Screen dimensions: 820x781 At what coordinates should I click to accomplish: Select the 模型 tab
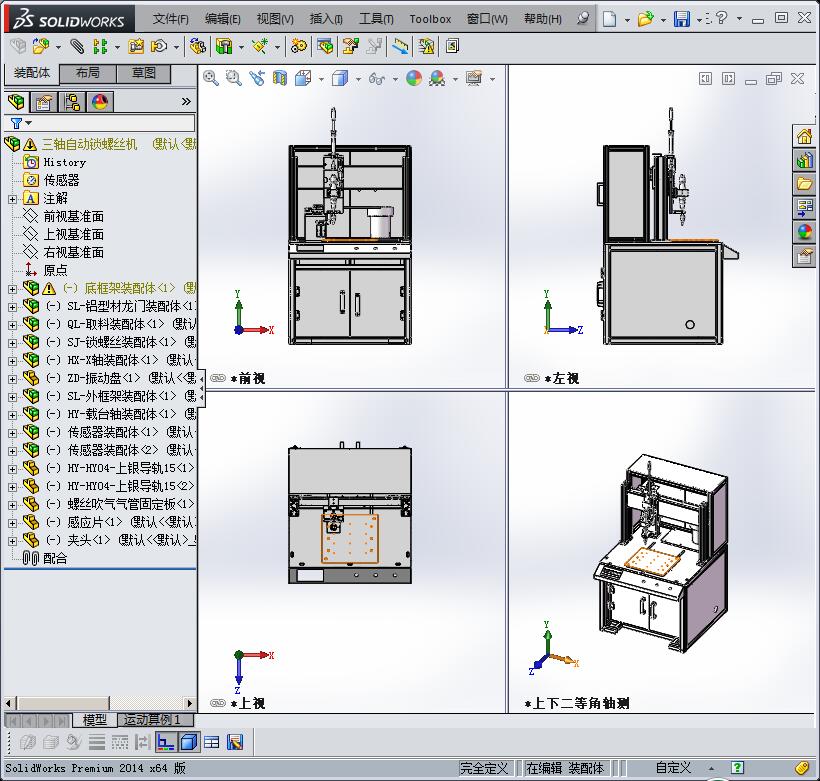95,720
